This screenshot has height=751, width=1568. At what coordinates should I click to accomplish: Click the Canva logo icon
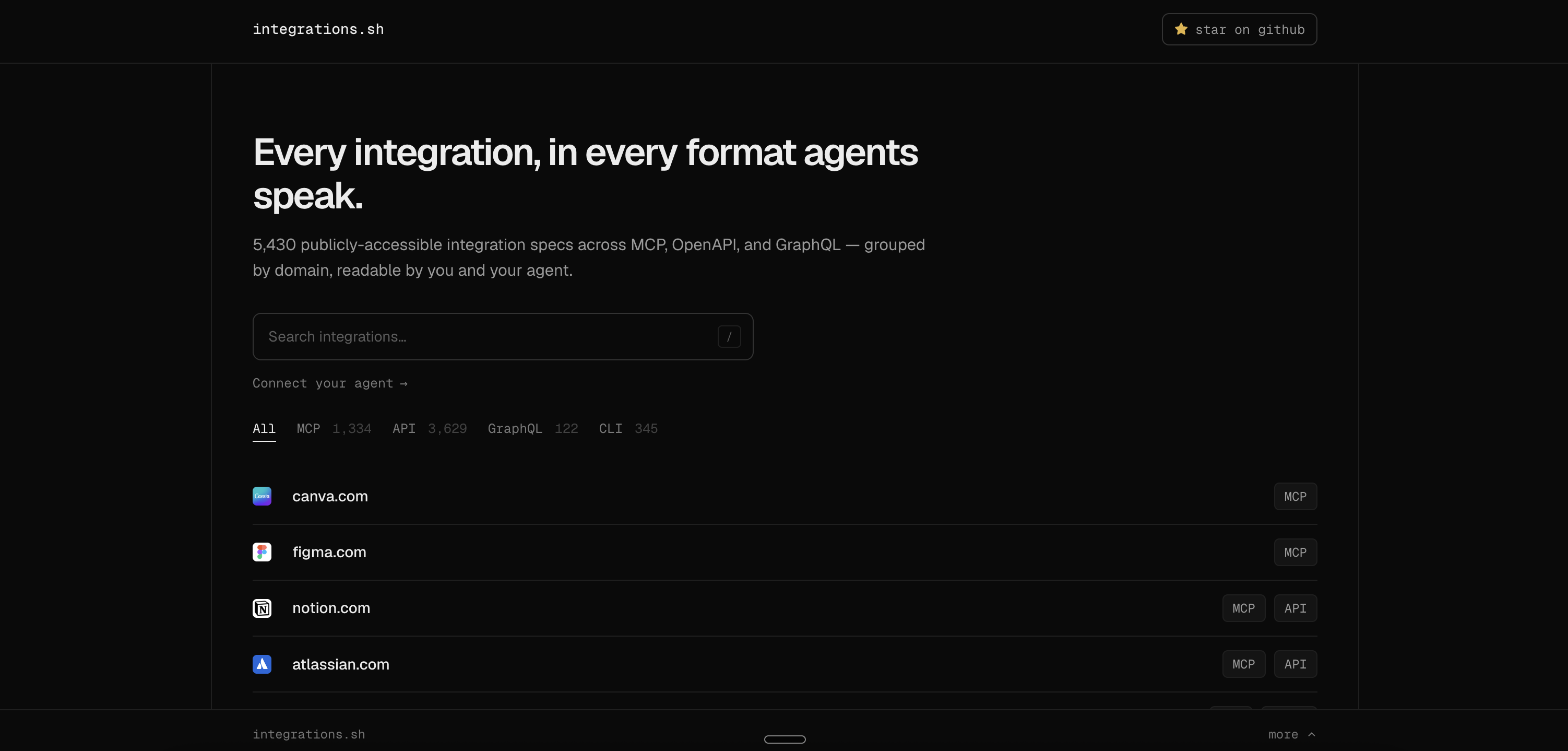(262, 496)
